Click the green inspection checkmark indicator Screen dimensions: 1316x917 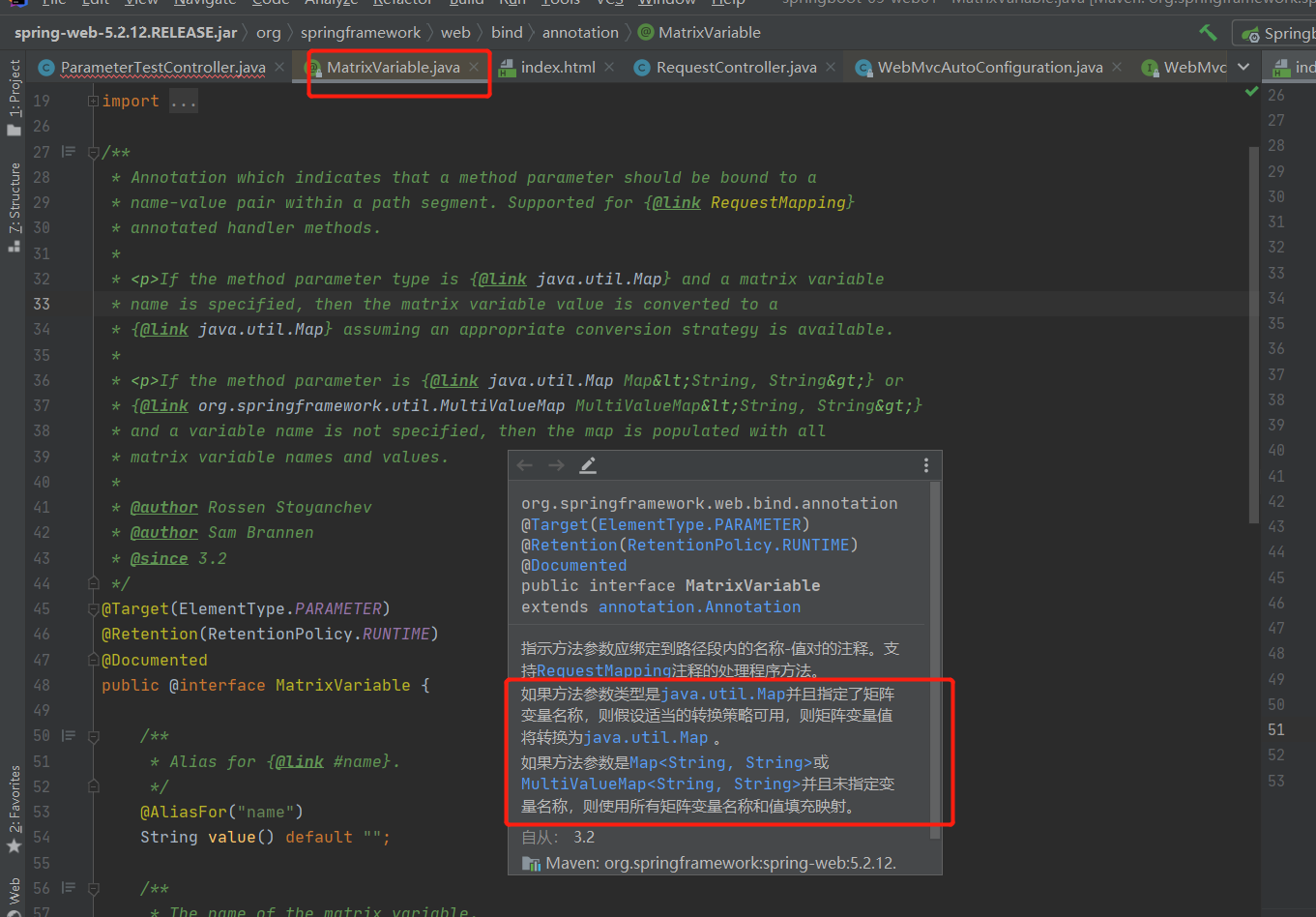coord(1251,92)
